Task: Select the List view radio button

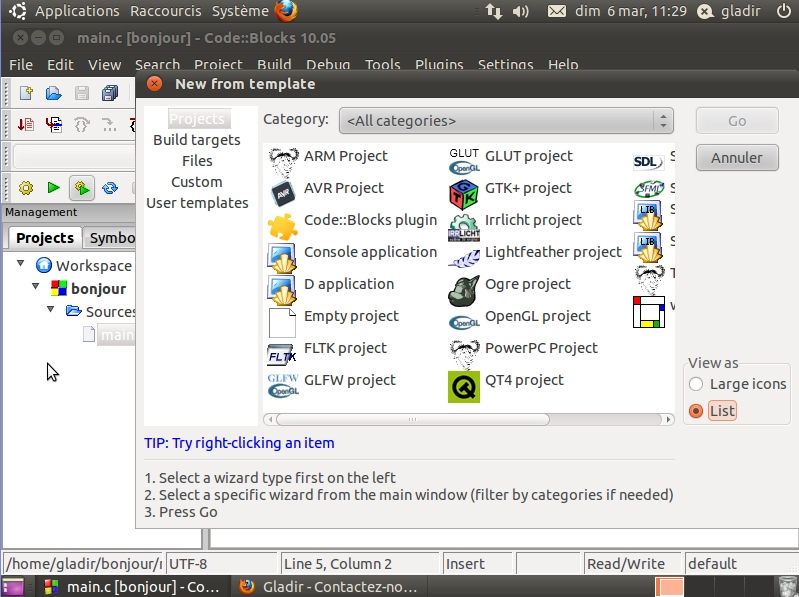Action: click(x=696, y=411)
